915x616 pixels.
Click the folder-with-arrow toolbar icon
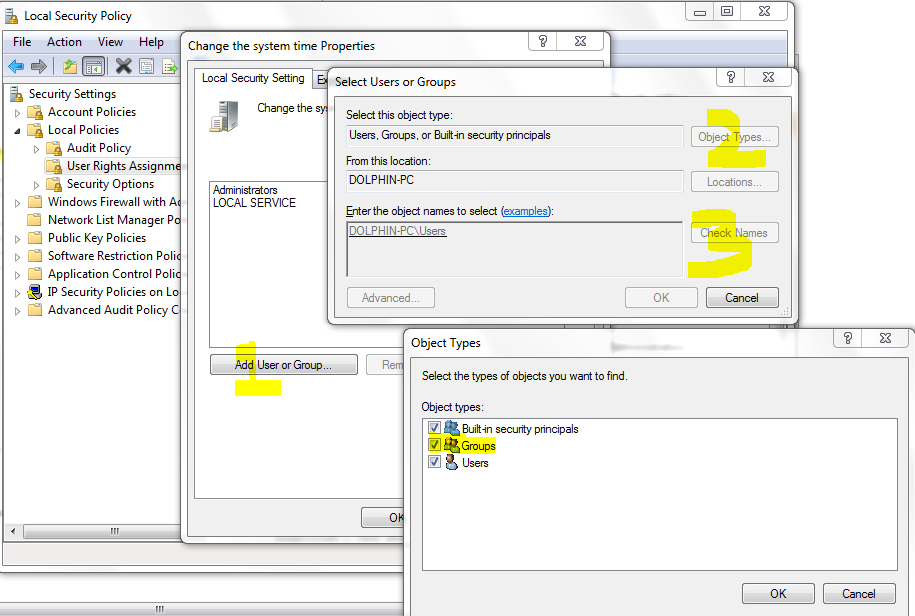pyautogui.click(x=68, y=66)
